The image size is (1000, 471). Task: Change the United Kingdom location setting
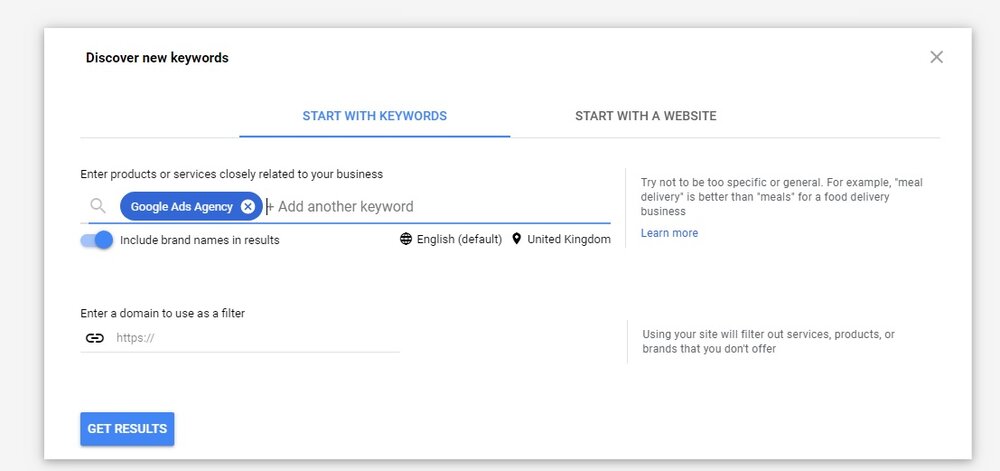click(561, 239)
